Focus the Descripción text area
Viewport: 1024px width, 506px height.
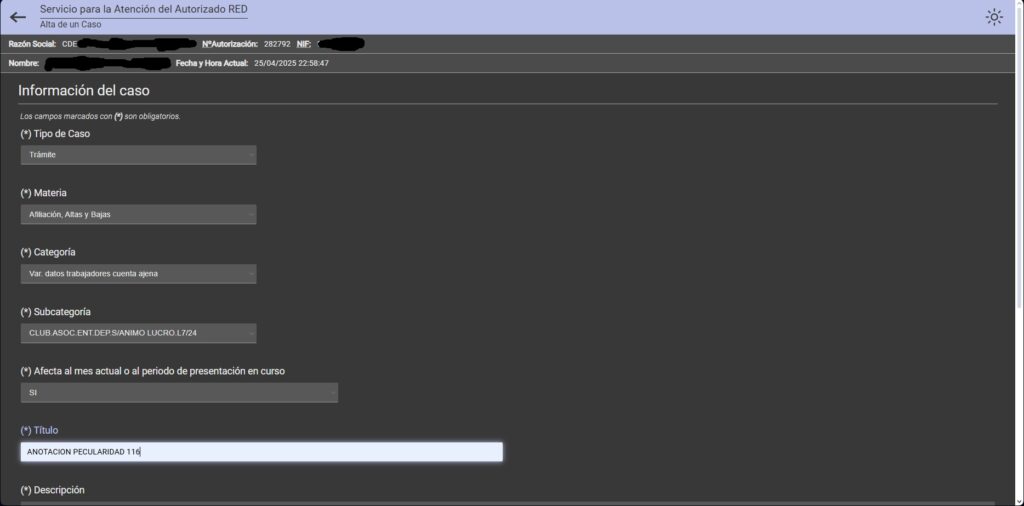507,502
